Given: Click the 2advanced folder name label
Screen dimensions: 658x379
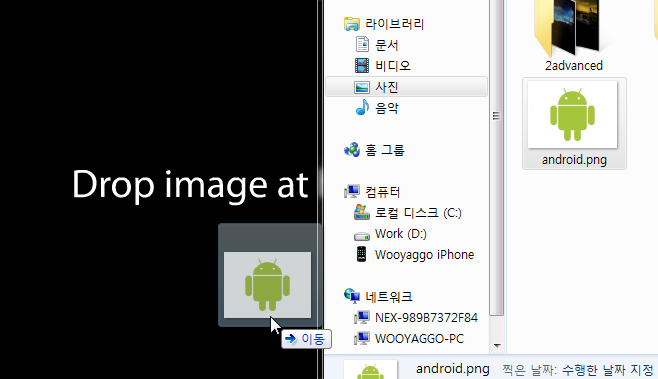Looking at the screenshot, I should [x=574, y=65].
